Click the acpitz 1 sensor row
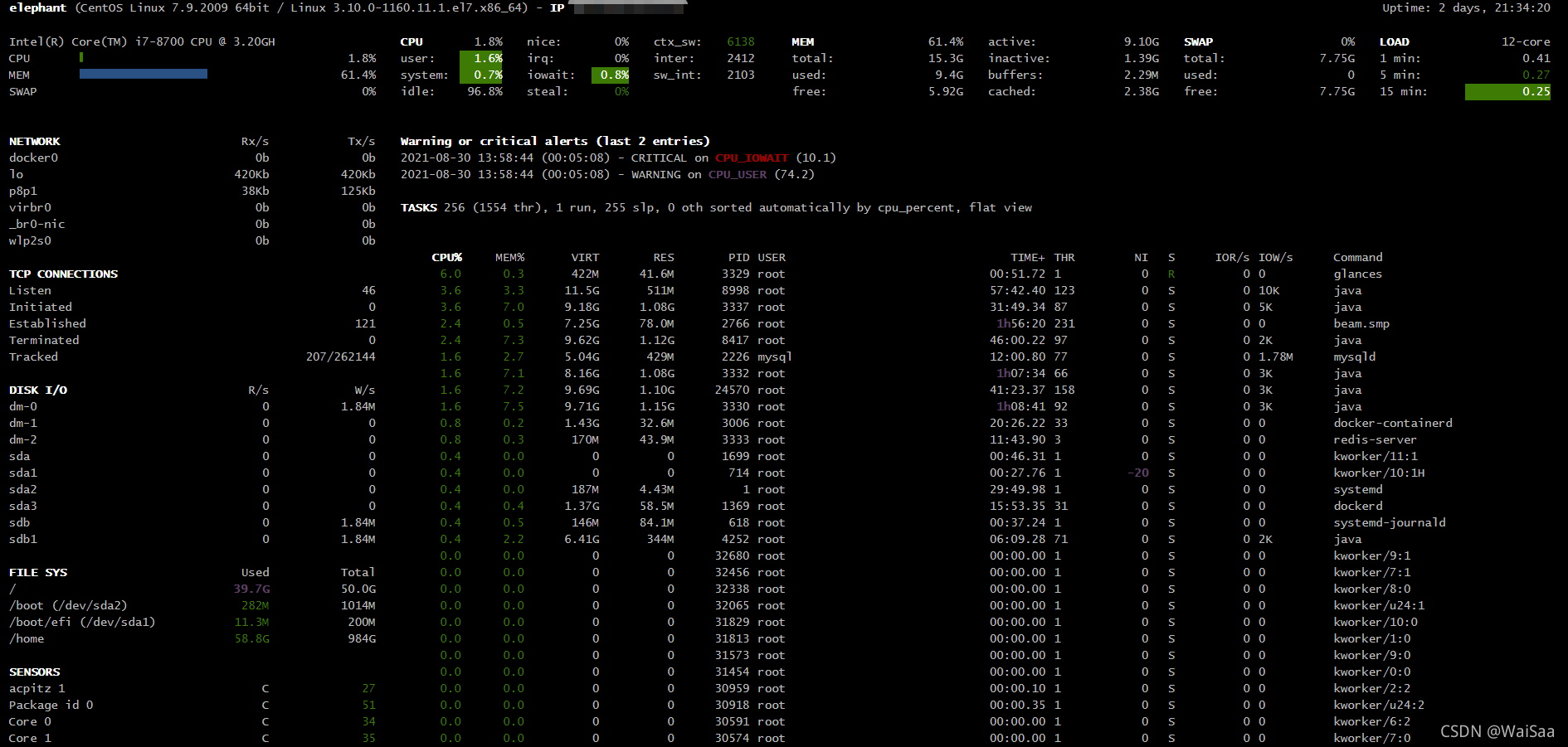 click(x=192, y=688)
